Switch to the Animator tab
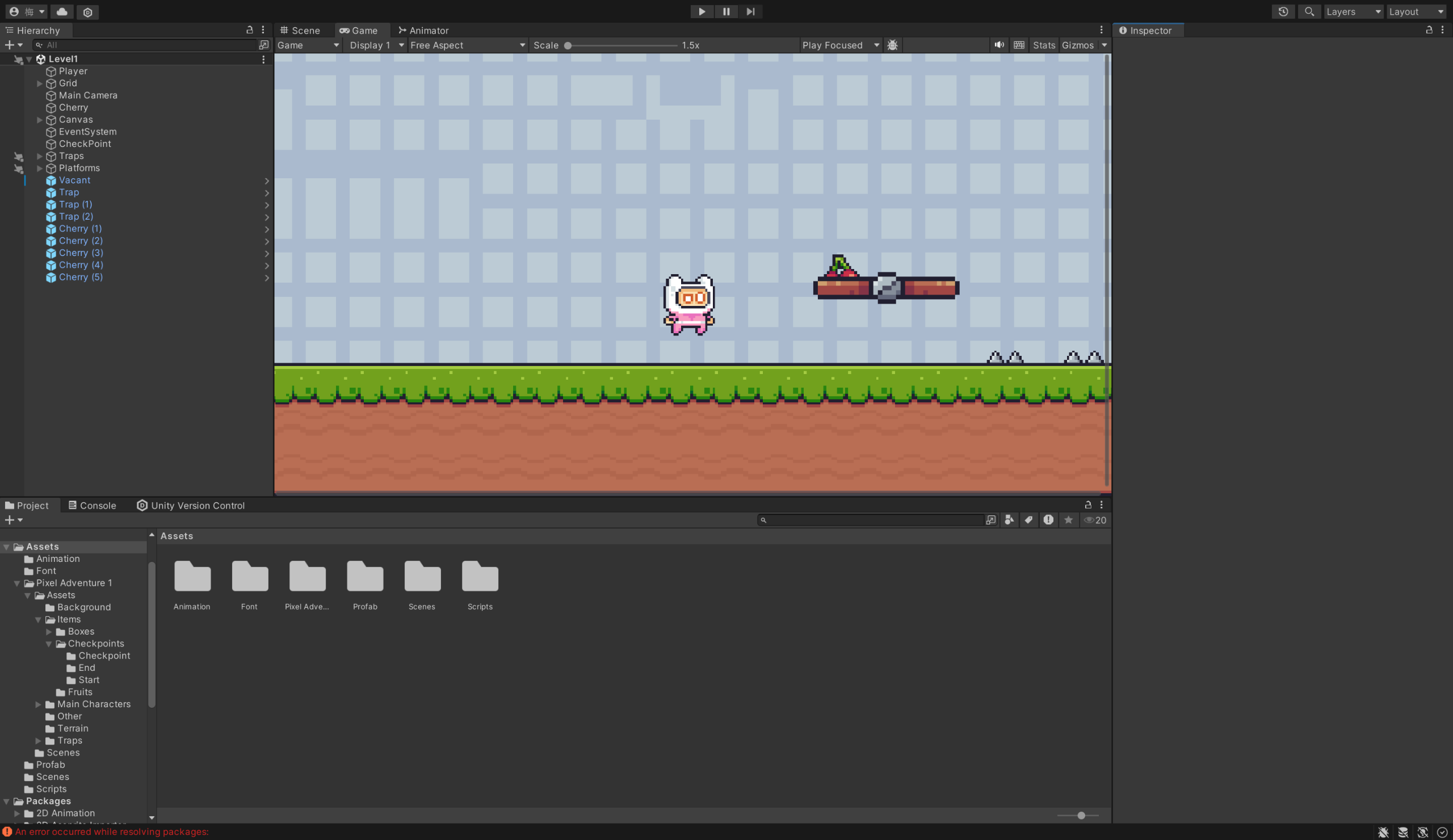Screen dimensions: 1453x840 point(423,30)
